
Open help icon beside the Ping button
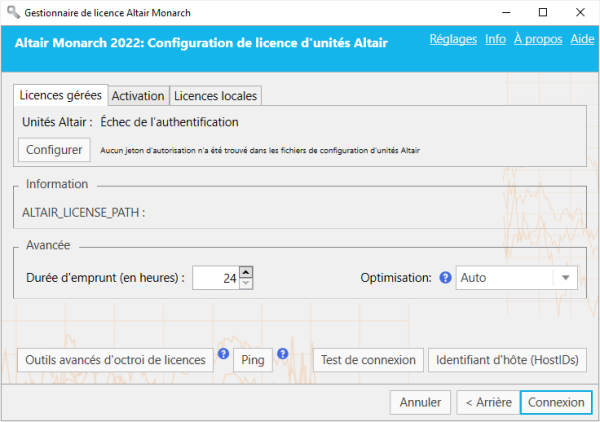[283, 354]
